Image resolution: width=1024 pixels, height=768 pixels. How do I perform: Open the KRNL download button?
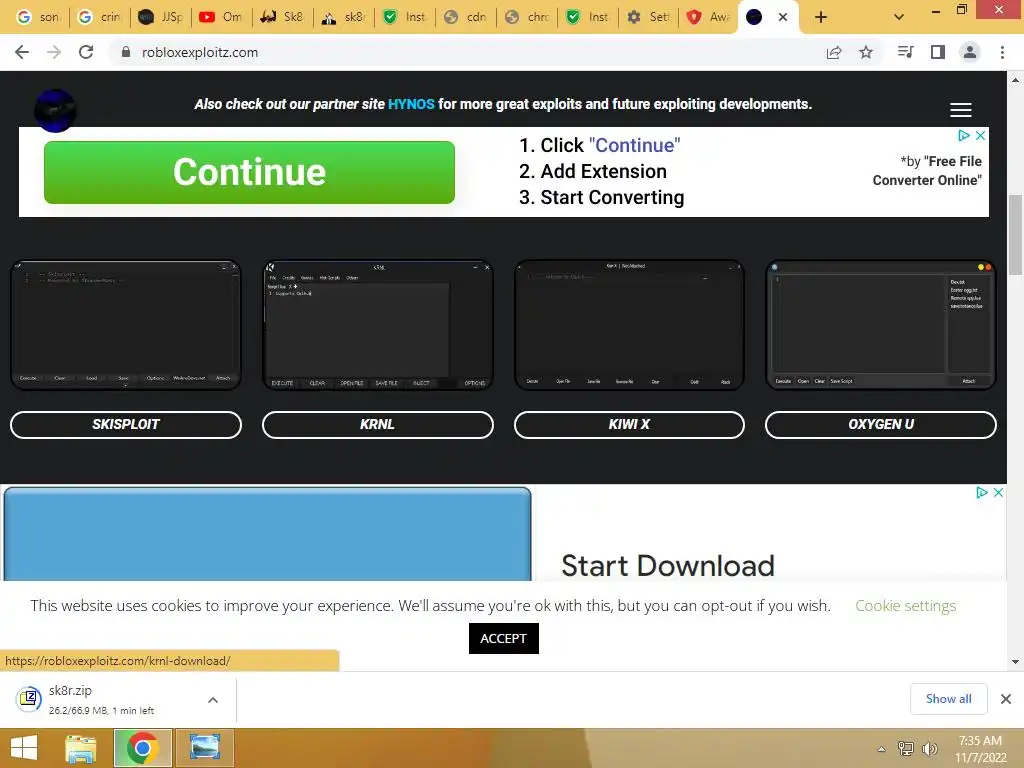pos(377,424)
